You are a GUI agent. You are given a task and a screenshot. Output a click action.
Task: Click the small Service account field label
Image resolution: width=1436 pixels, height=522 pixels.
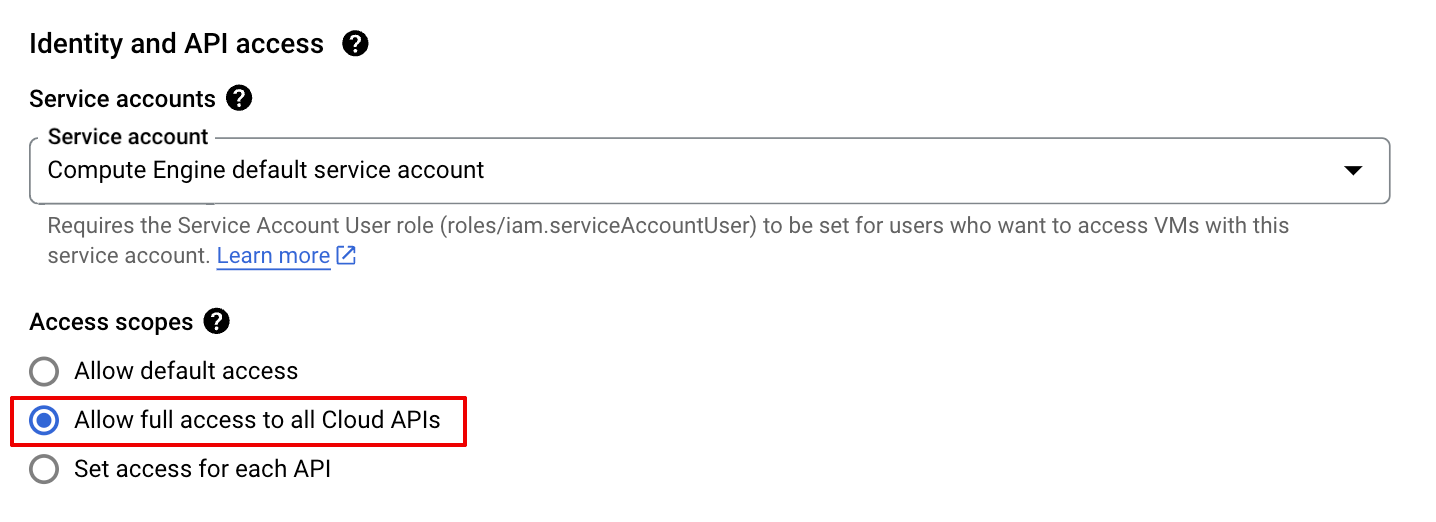click(128, 137)
